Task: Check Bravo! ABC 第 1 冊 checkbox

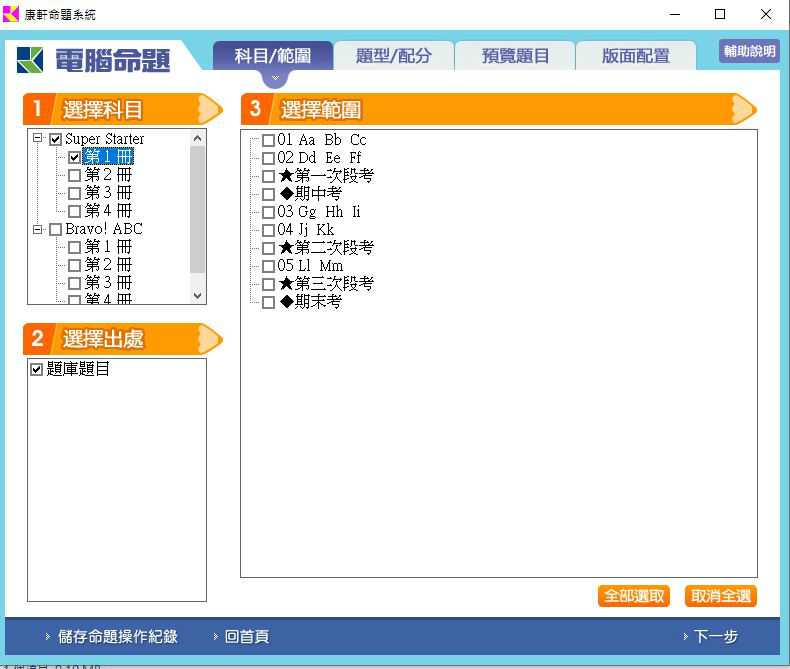Action: pos(74,247)
